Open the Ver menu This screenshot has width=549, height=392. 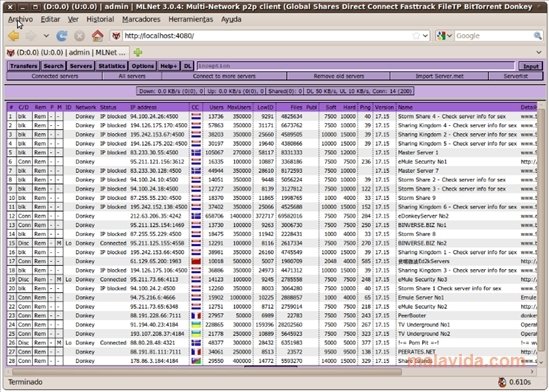[73, 20]
